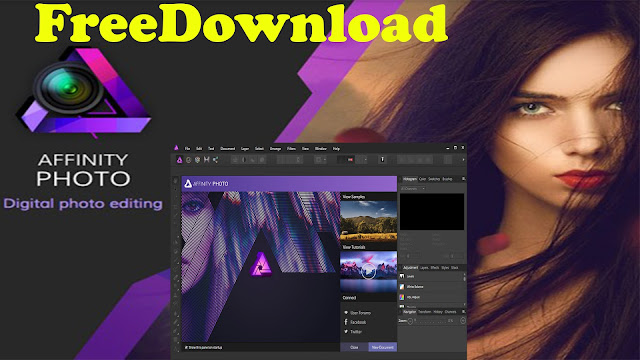This screenshot has width=640, height=360.
Task: Open the Text menu
Action: pos(211,149)
